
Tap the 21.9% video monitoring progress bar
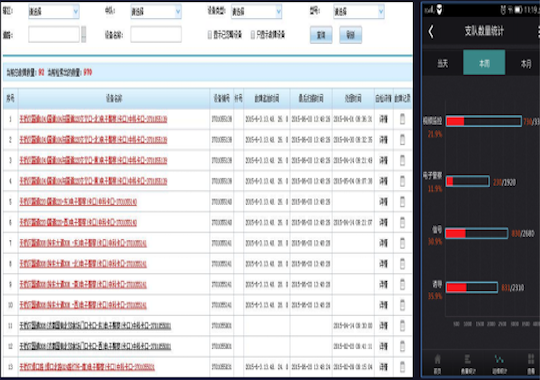(x=484, y=121)
